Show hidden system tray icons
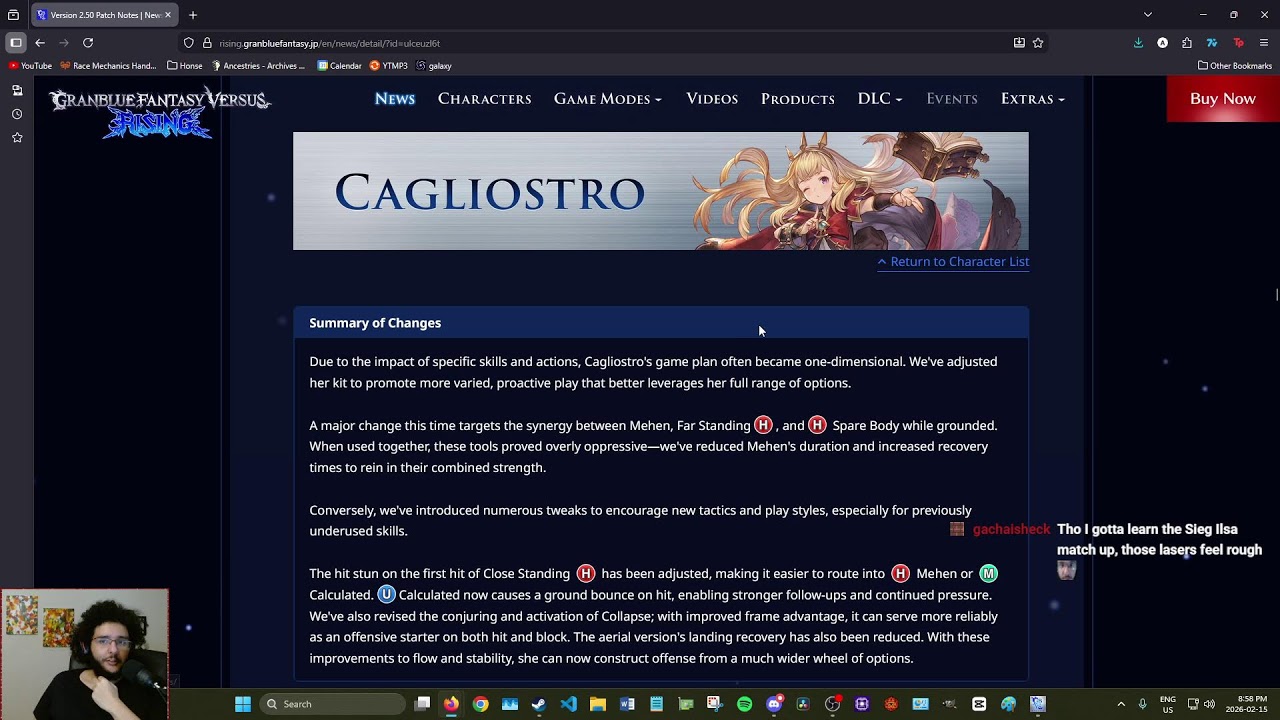 pyautogui.click(x=1121, y=704)
